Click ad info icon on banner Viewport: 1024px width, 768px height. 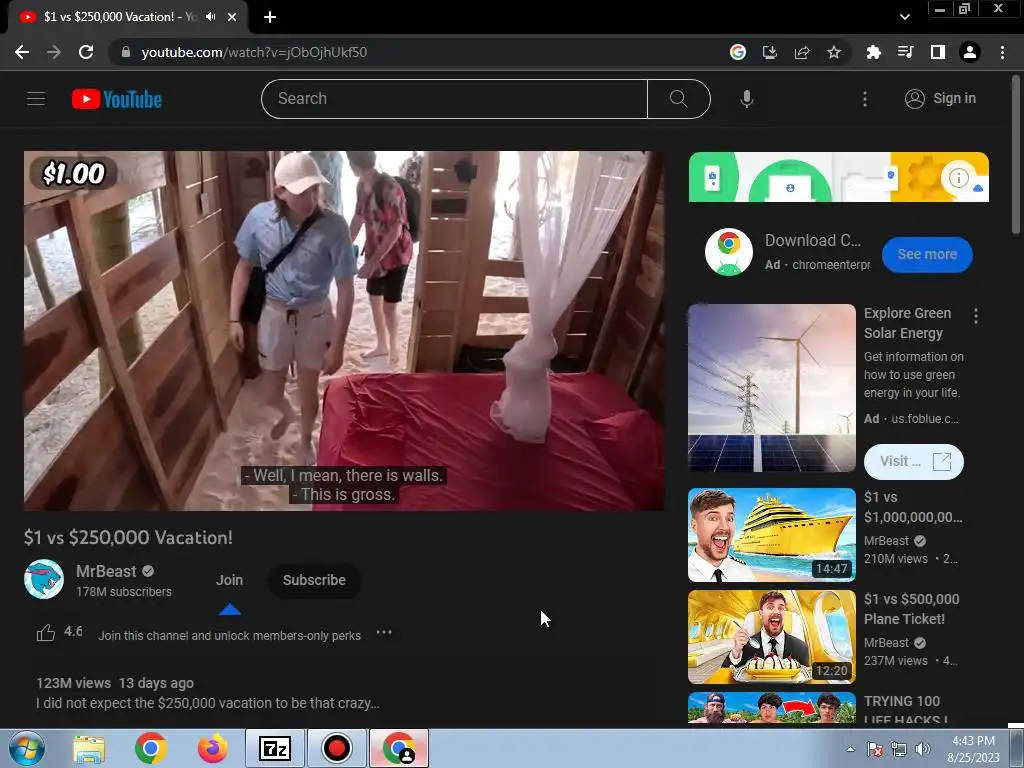(958, 178)
